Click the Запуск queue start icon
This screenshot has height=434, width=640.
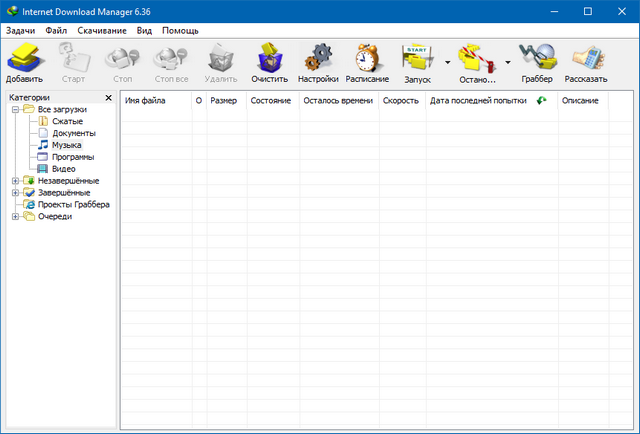pyautogui.click(x=417, y=62)
